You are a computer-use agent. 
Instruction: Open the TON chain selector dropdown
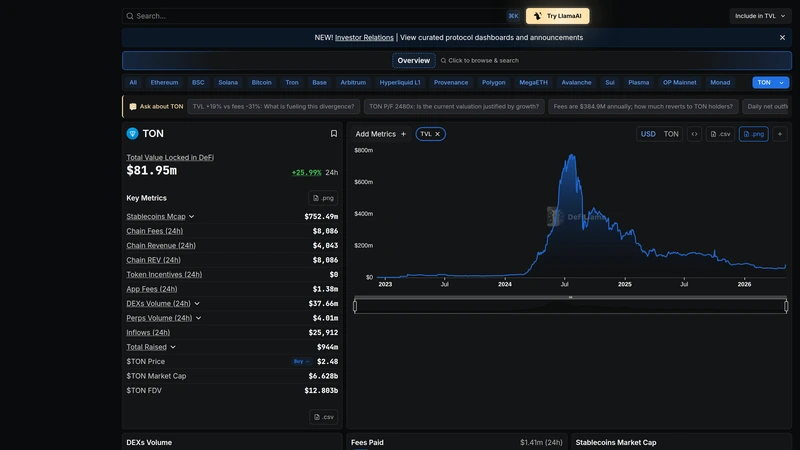(770, 83)
